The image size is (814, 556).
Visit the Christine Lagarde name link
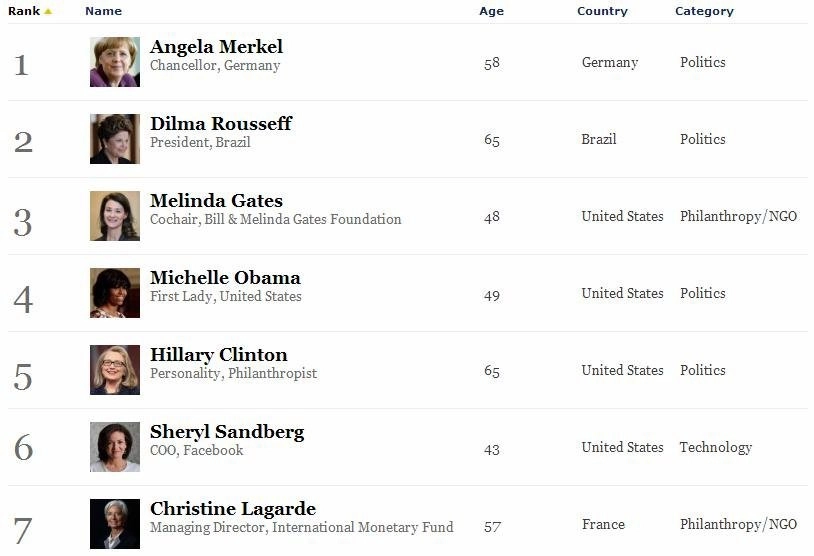tap(233, 509)
